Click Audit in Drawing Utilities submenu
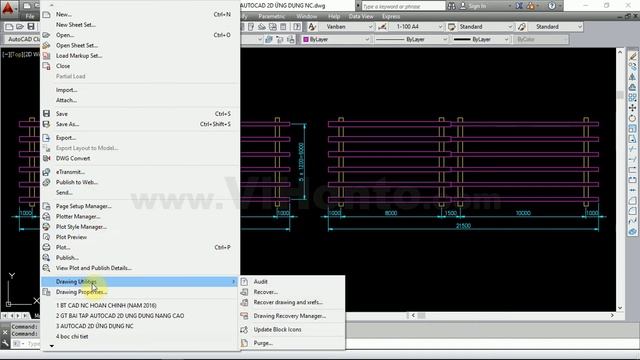The height and width of the screenshot is (360, 640). [x=292, y=282]
